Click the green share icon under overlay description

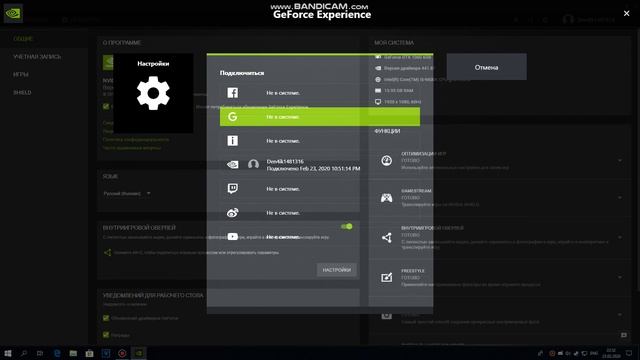107,253
